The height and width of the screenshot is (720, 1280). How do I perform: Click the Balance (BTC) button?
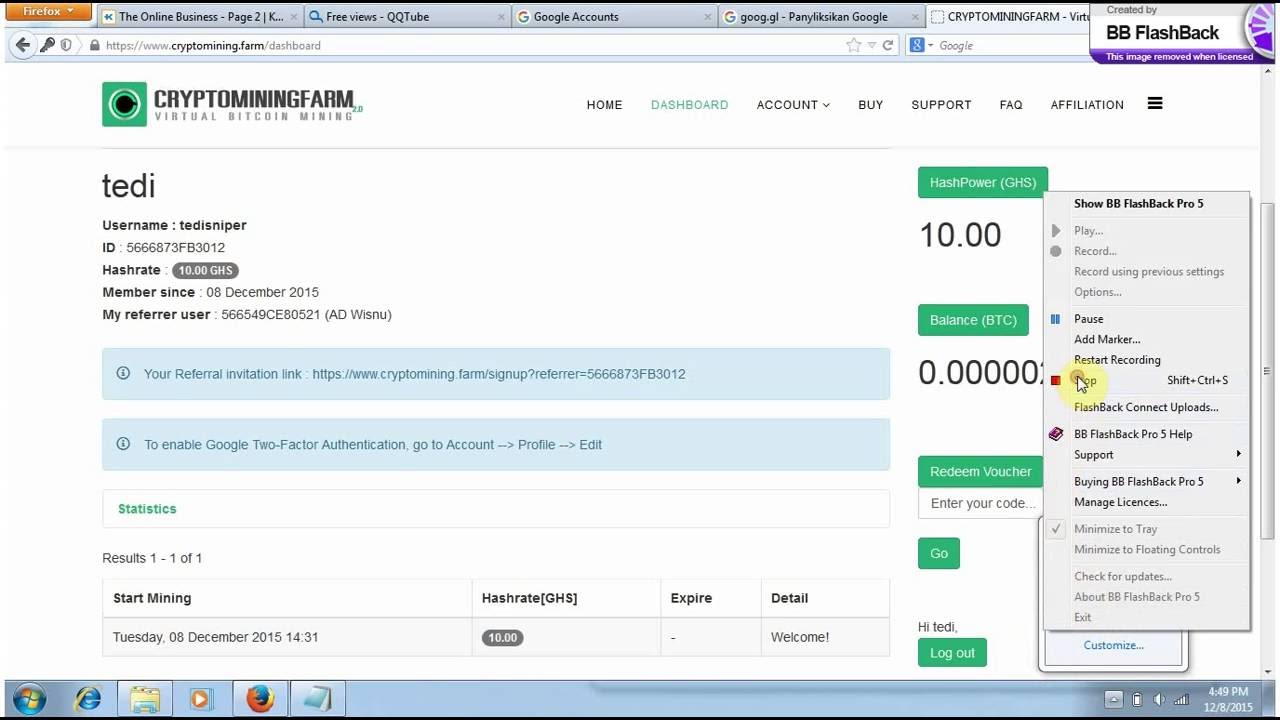pyautogui.click(x=973, y=320)
